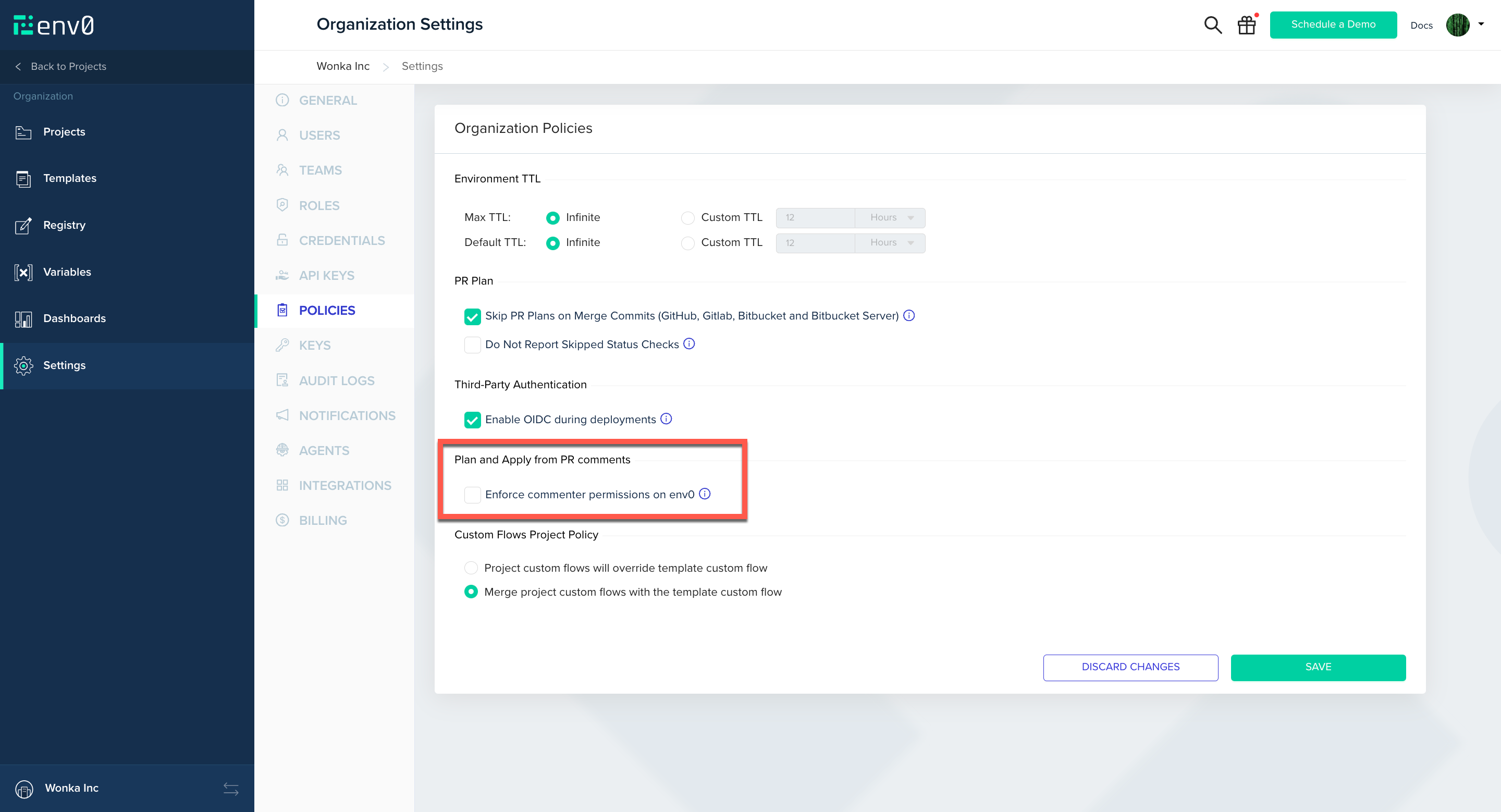Open Default TTL Hours unit dropdown
Image resolution: width=1501 pixels, height=812 pixels.
point(890,243)
